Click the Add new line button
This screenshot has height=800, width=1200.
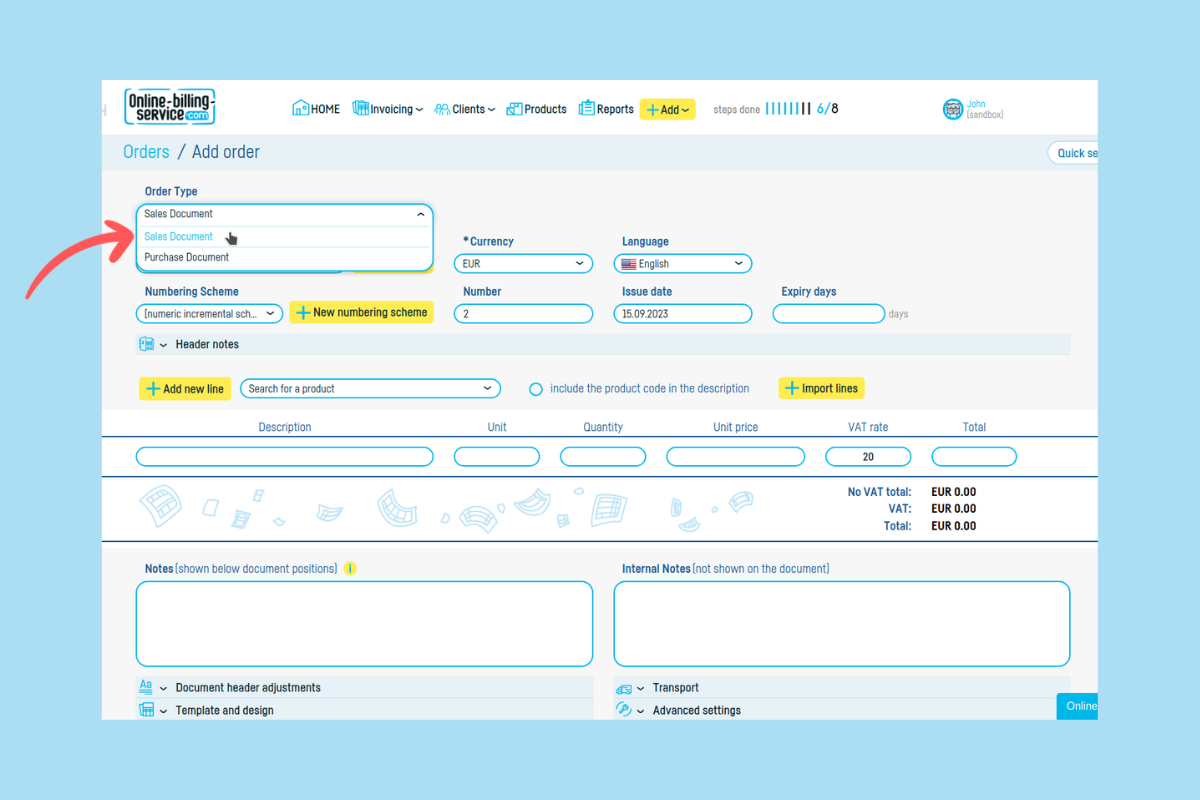pos(185,389)
